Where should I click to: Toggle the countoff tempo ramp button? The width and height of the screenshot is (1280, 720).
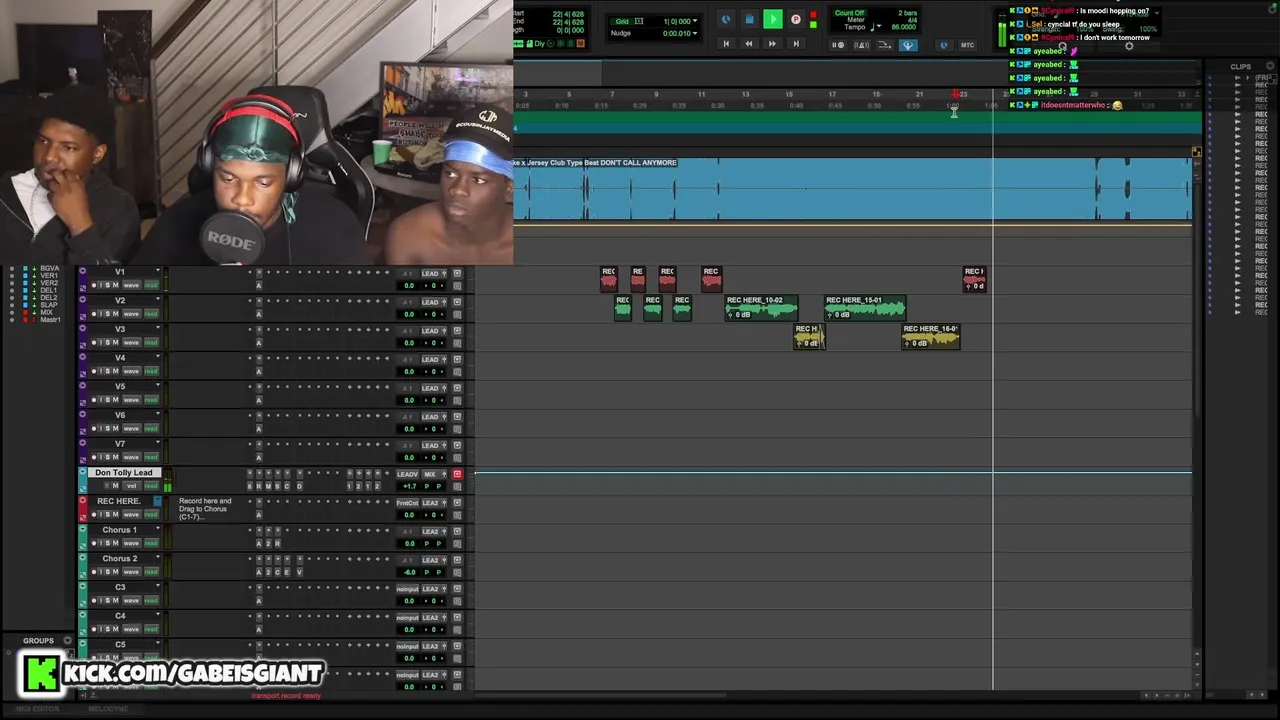click(x=885, y=45)
